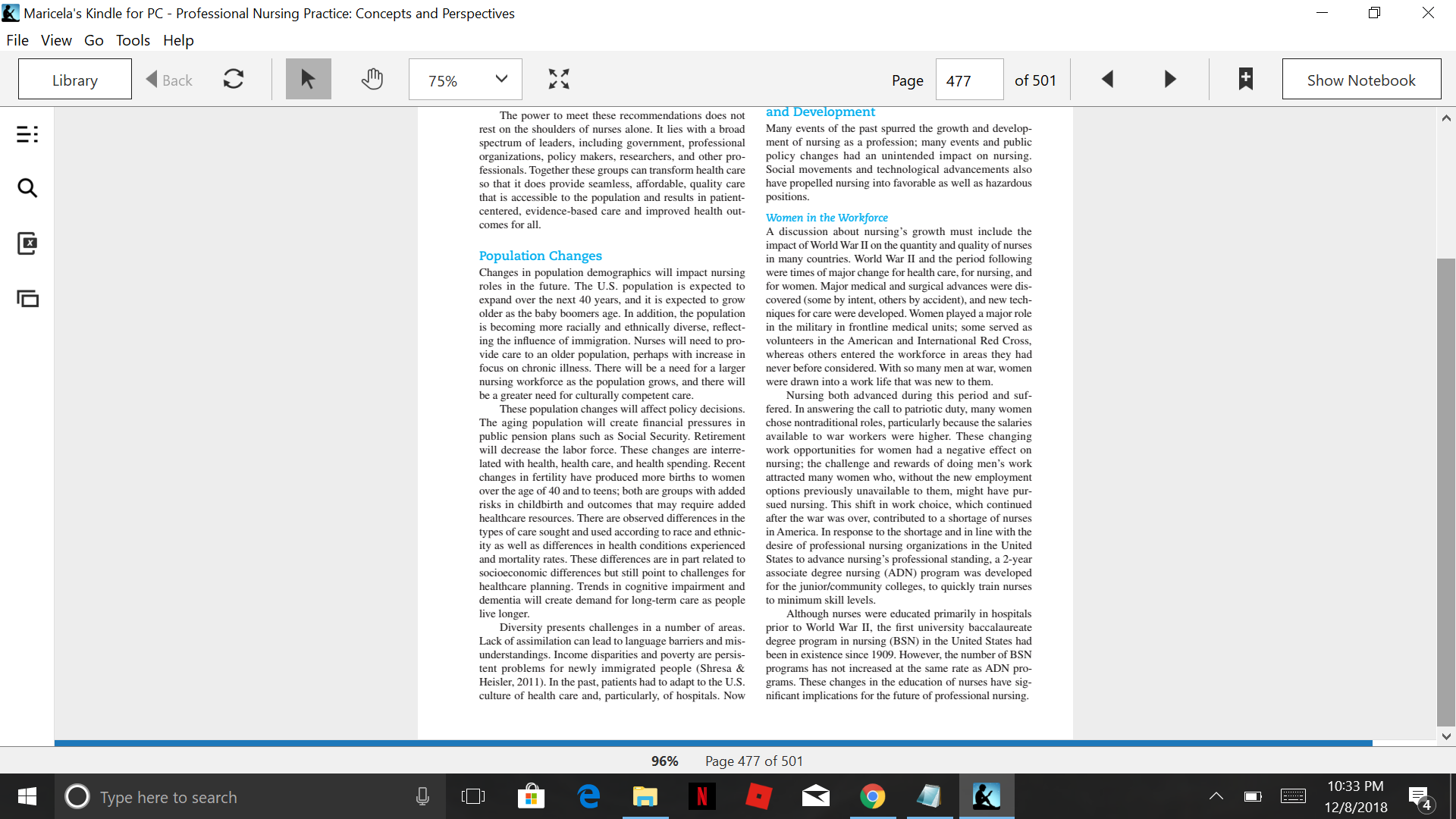Open the Go menu
Screen dimensions: 1456x819
pos(93,40)
